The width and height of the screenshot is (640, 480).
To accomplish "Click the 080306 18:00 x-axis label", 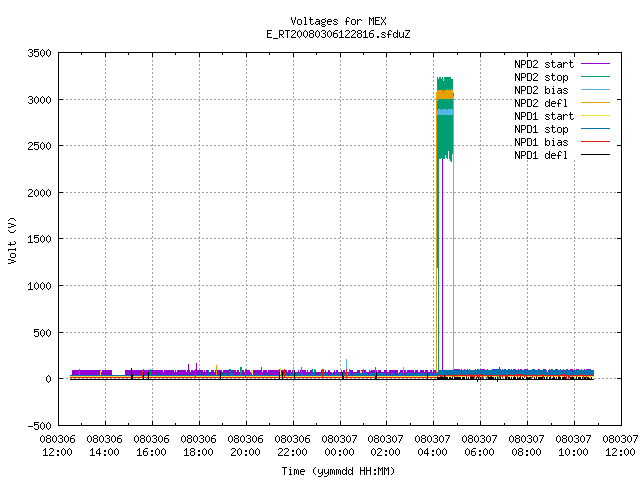I will [x=198, y=446].
